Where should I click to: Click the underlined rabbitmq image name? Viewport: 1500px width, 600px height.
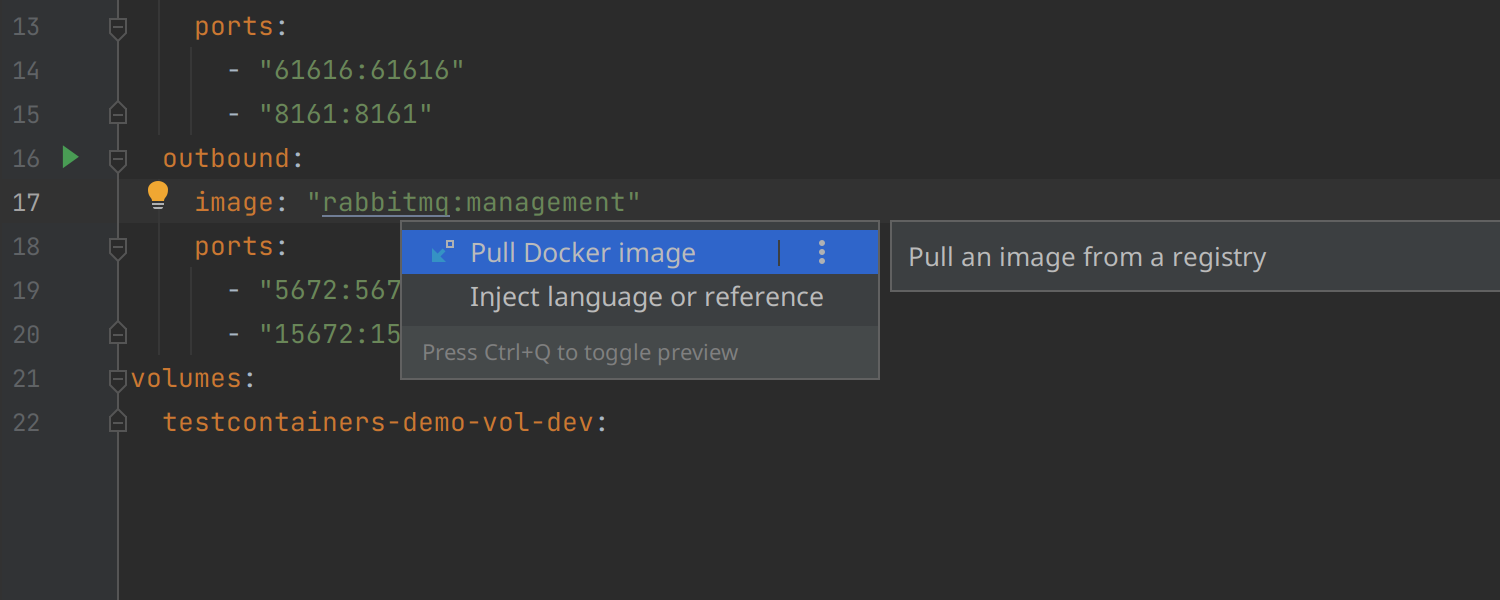[x=386, y=202]
